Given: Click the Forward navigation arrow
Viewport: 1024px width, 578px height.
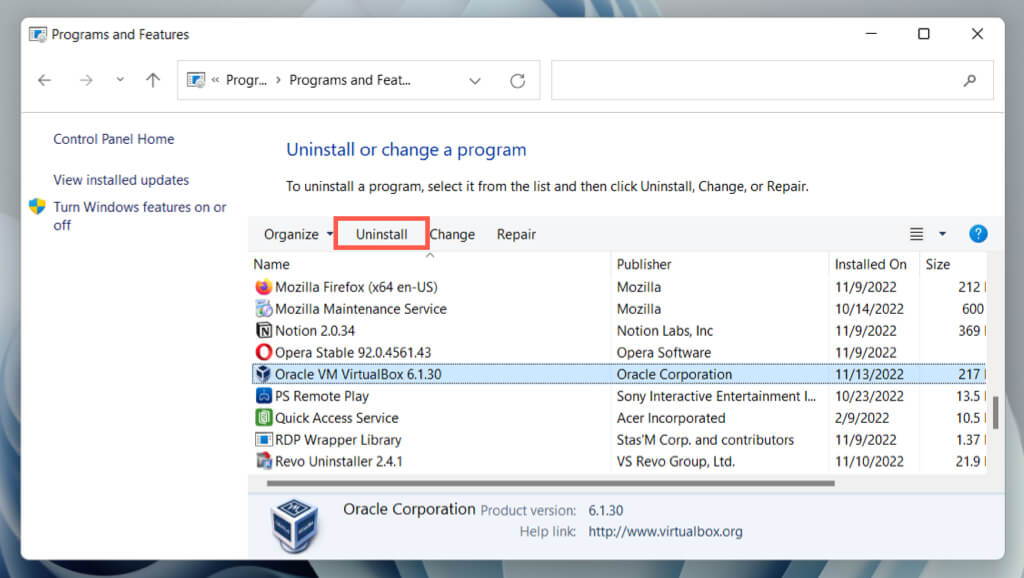Looking at the screenshot, I should [x=86, y=80].
